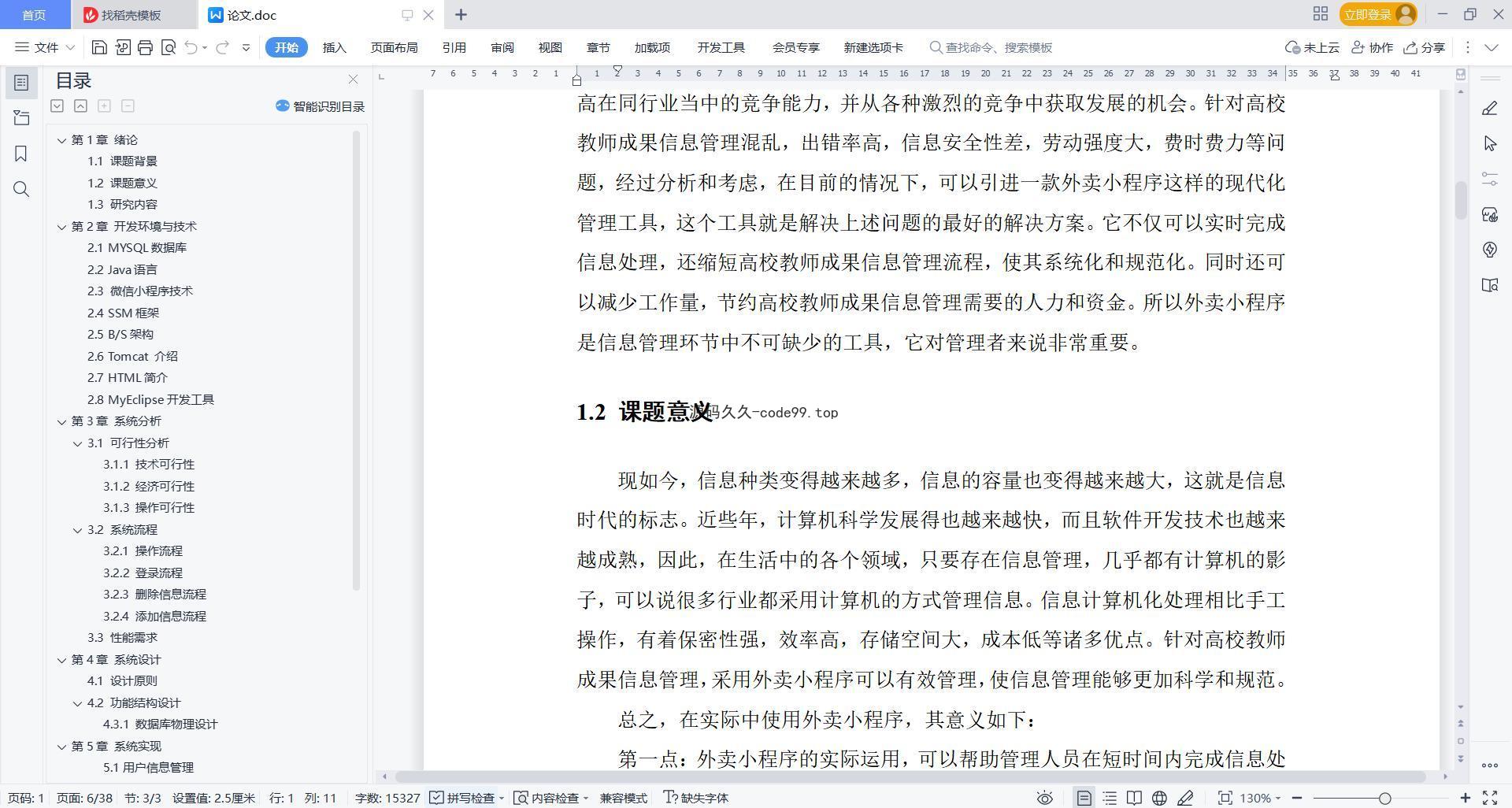Click the Print icon in quick toolbar
Screen dimensions: 1512x808
[x=145, y=47]
